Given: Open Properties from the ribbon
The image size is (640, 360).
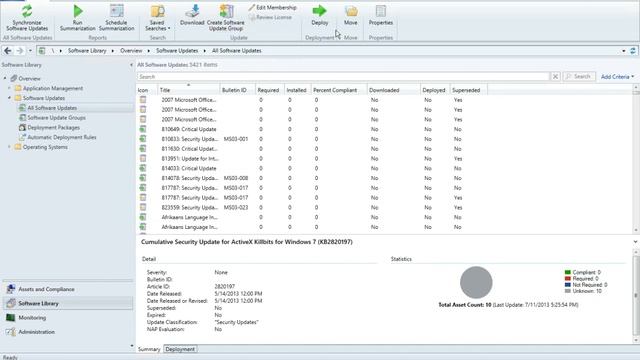Looking at the screenshot, I should pyautogui.click(x=381, y=16).
